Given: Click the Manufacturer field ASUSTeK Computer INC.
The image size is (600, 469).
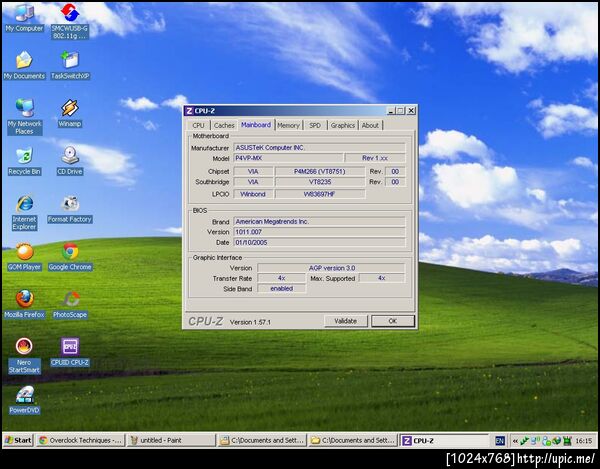Looking at the screenshot, I should pyautogui.click(x=319, y=148).
